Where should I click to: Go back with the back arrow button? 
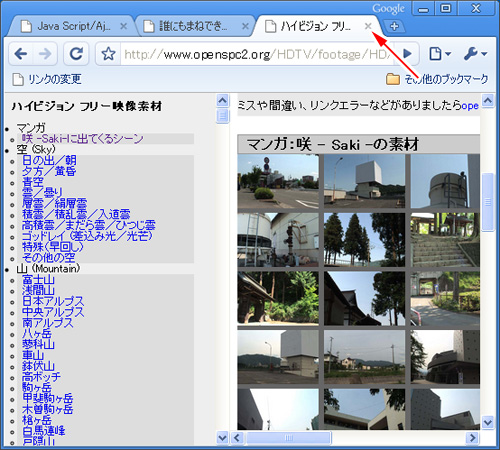[21, 53]
